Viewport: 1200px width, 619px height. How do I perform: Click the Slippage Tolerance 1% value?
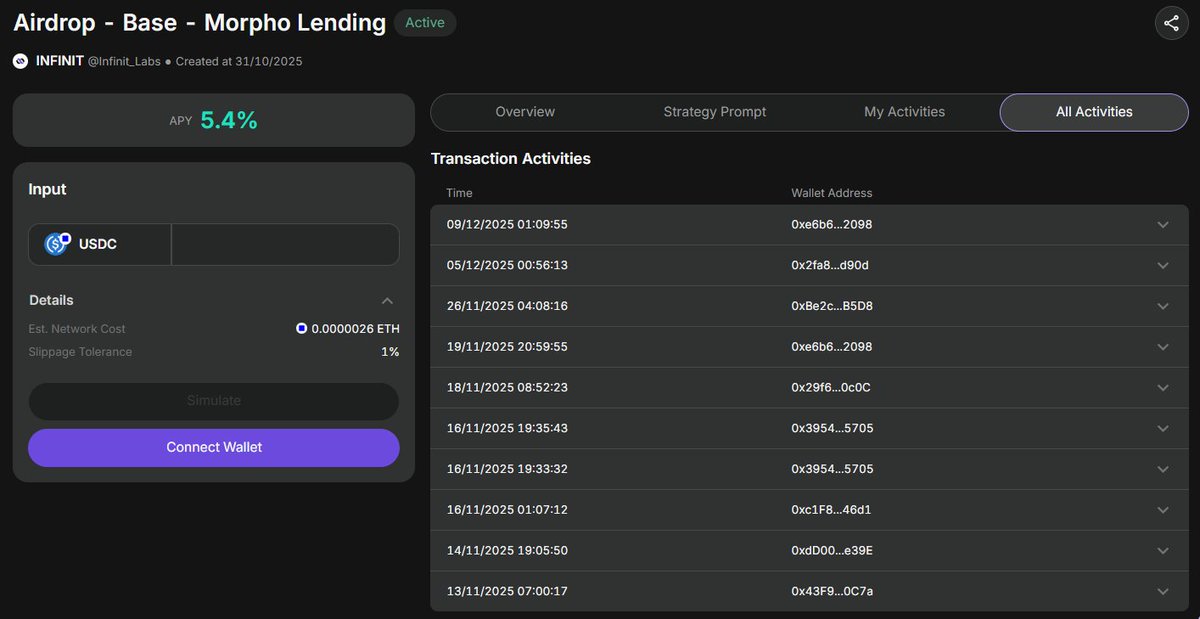390,352
